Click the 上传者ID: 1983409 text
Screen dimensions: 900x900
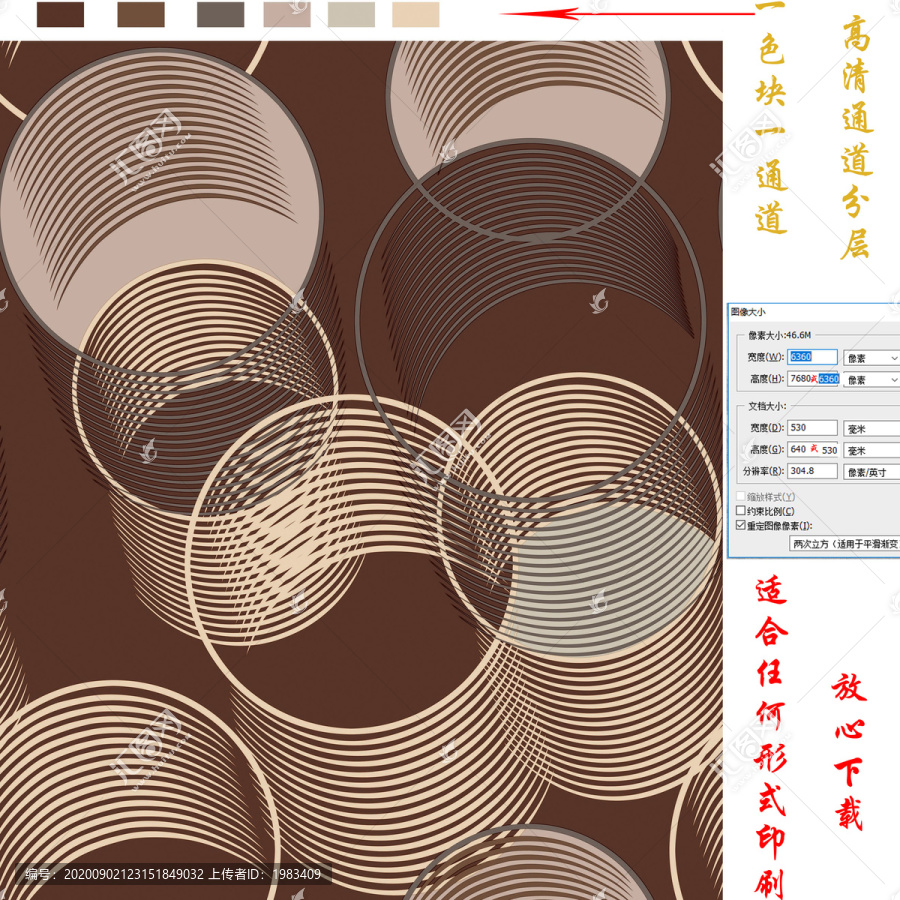[264, 875]
